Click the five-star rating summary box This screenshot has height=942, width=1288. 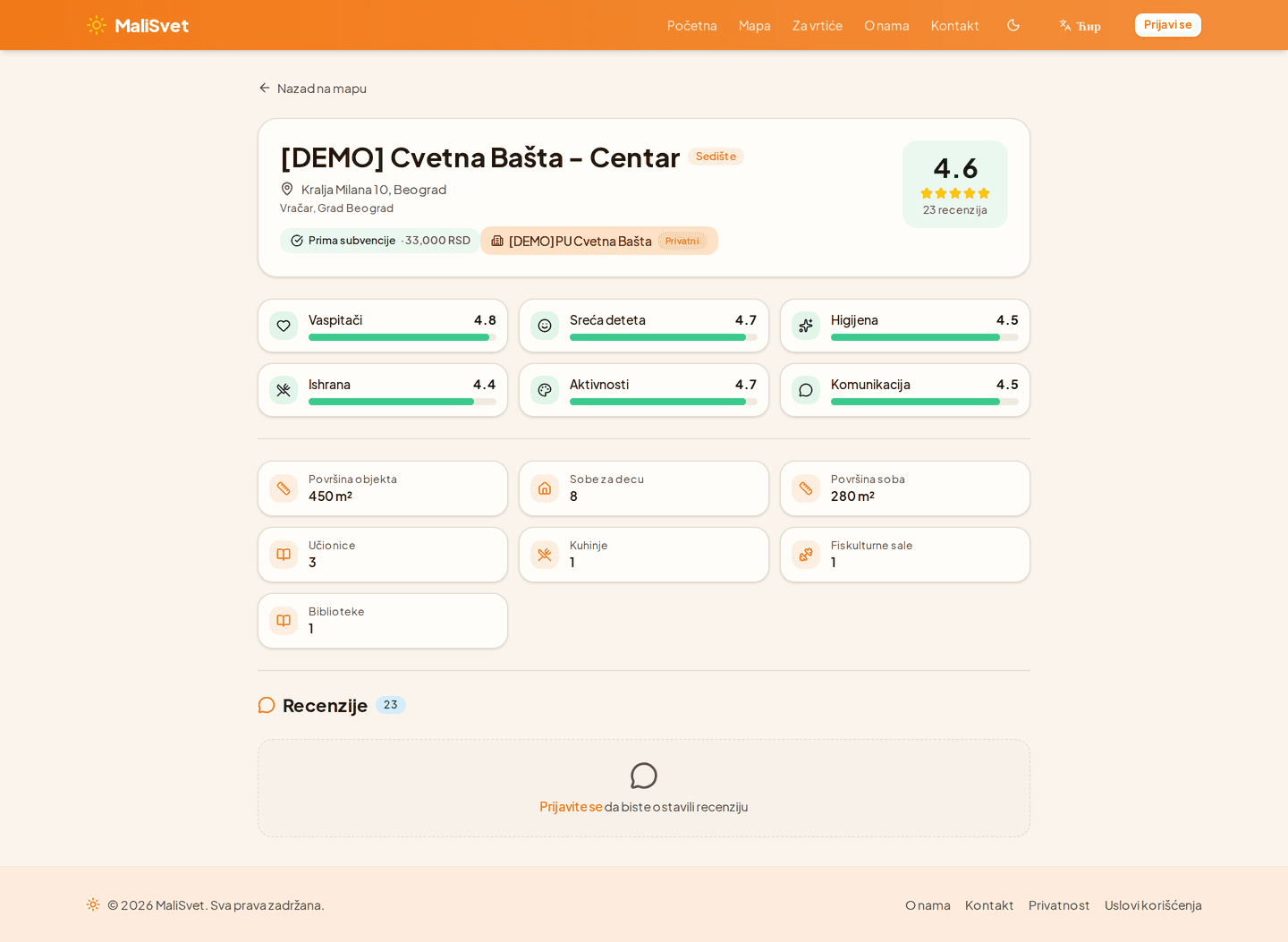pos(954,184)
